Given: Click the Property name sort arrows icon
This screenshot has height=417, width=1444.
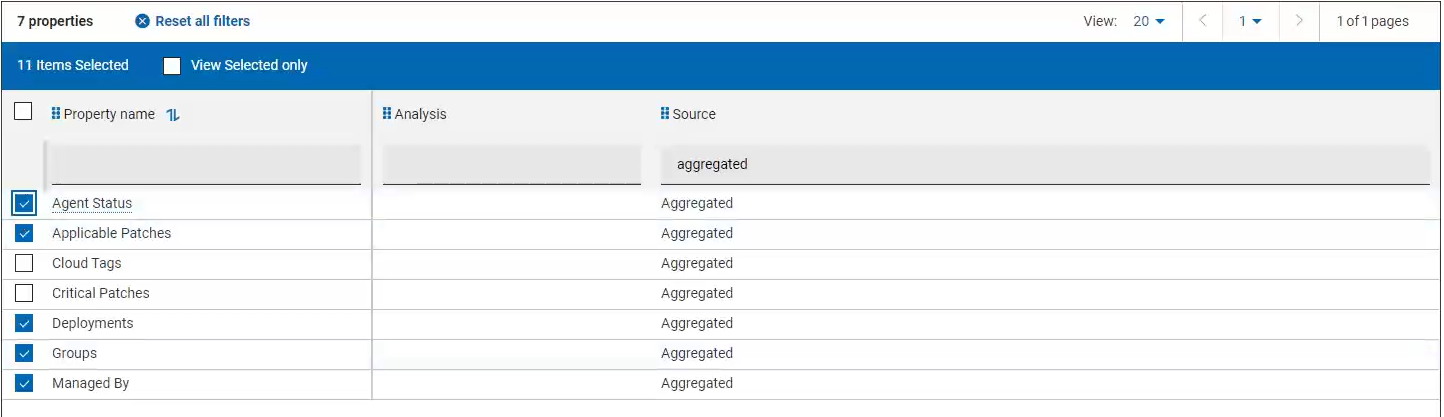Looking at the screenshot, I should click(173, 114).
